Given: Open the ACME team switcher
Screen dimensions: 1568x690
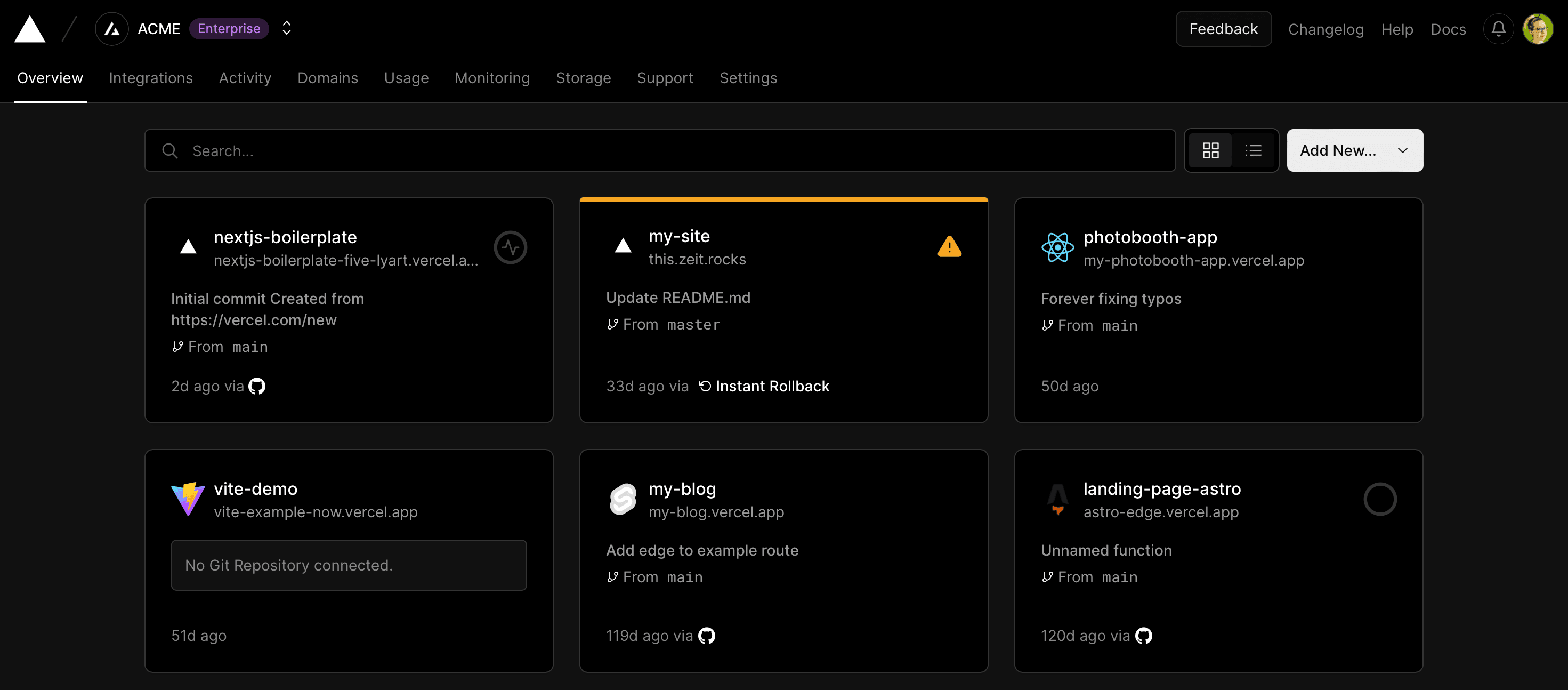Looking at the screenshot, I should pos(286,28).
